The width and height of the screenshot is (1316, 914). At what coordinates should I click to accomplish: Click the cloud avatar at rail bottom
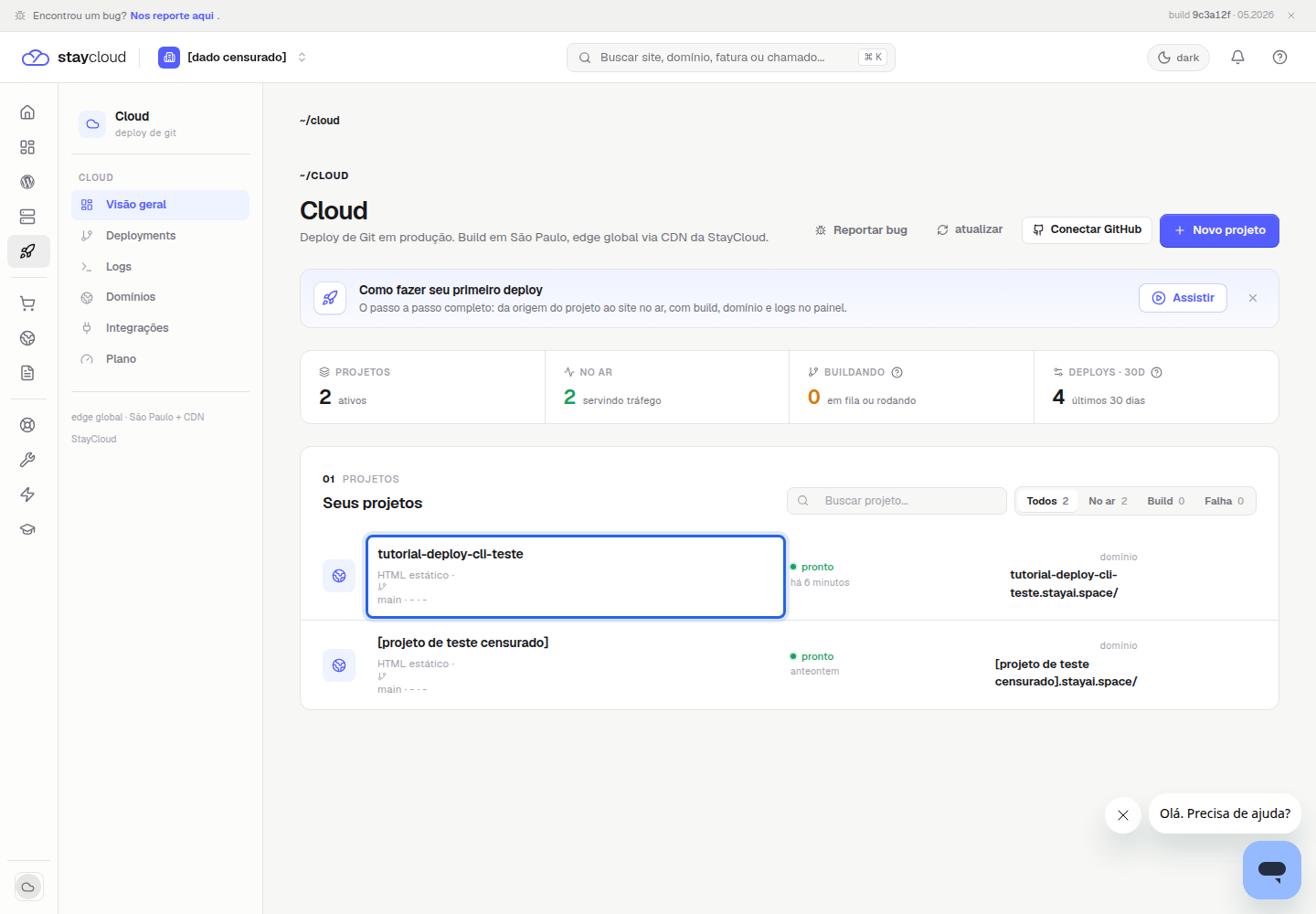(28, 887)
